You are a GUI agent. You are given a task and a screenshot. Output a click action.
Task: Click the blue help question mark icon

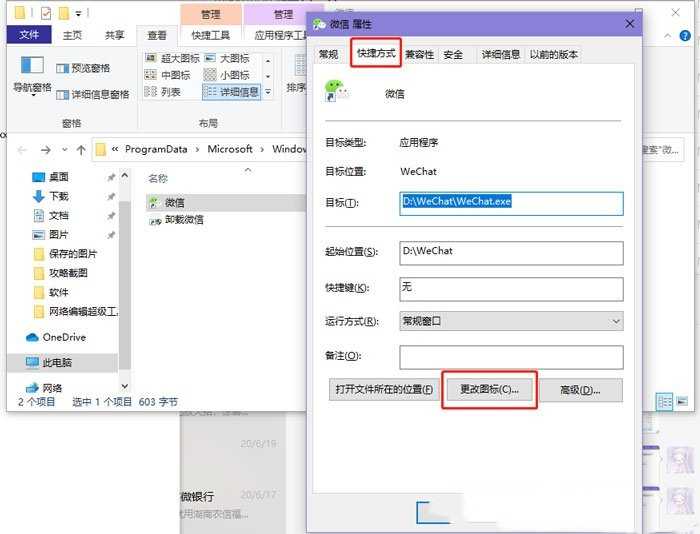687,34
